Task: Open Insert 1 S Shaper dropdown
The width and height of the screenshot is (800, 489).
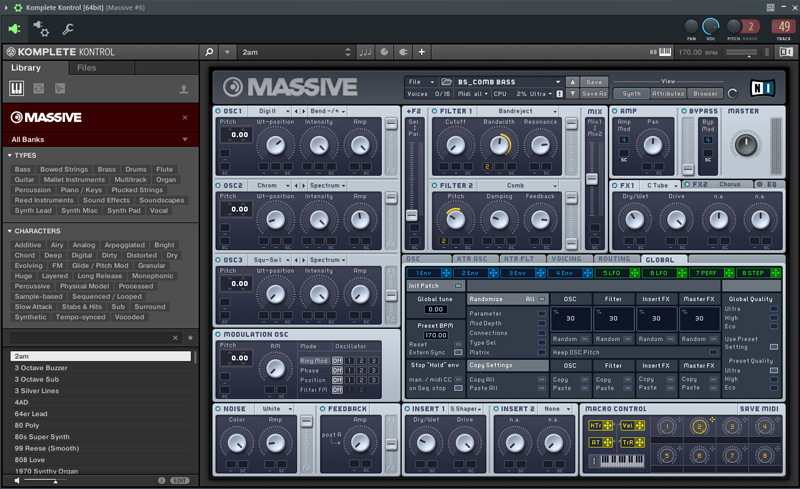Action: click(x=465, y=409)
